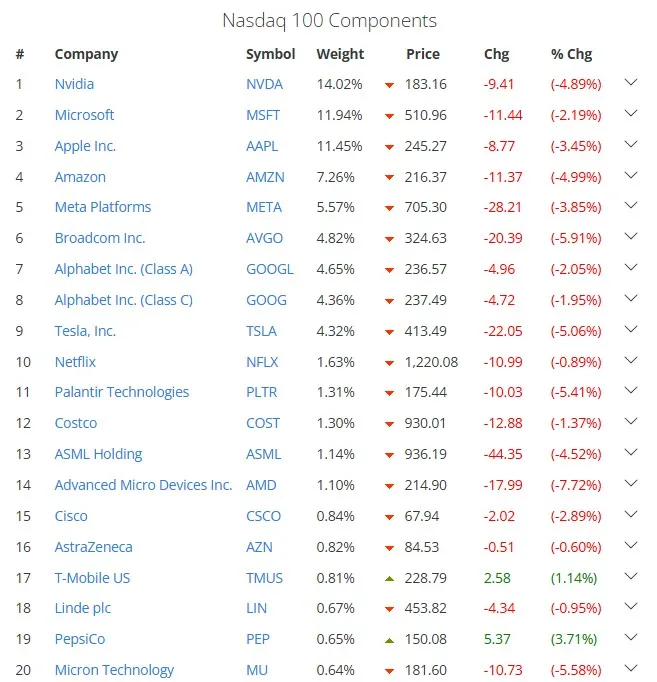Click the red down arrow for Costco
The height and width of the screenshot is (682, 657).
pos(389,424)
